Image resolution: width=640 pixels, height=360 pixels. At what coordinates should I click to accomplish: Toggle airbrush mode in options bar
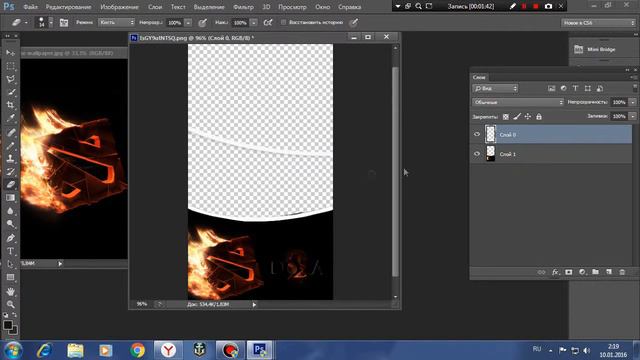coord(268,23)
